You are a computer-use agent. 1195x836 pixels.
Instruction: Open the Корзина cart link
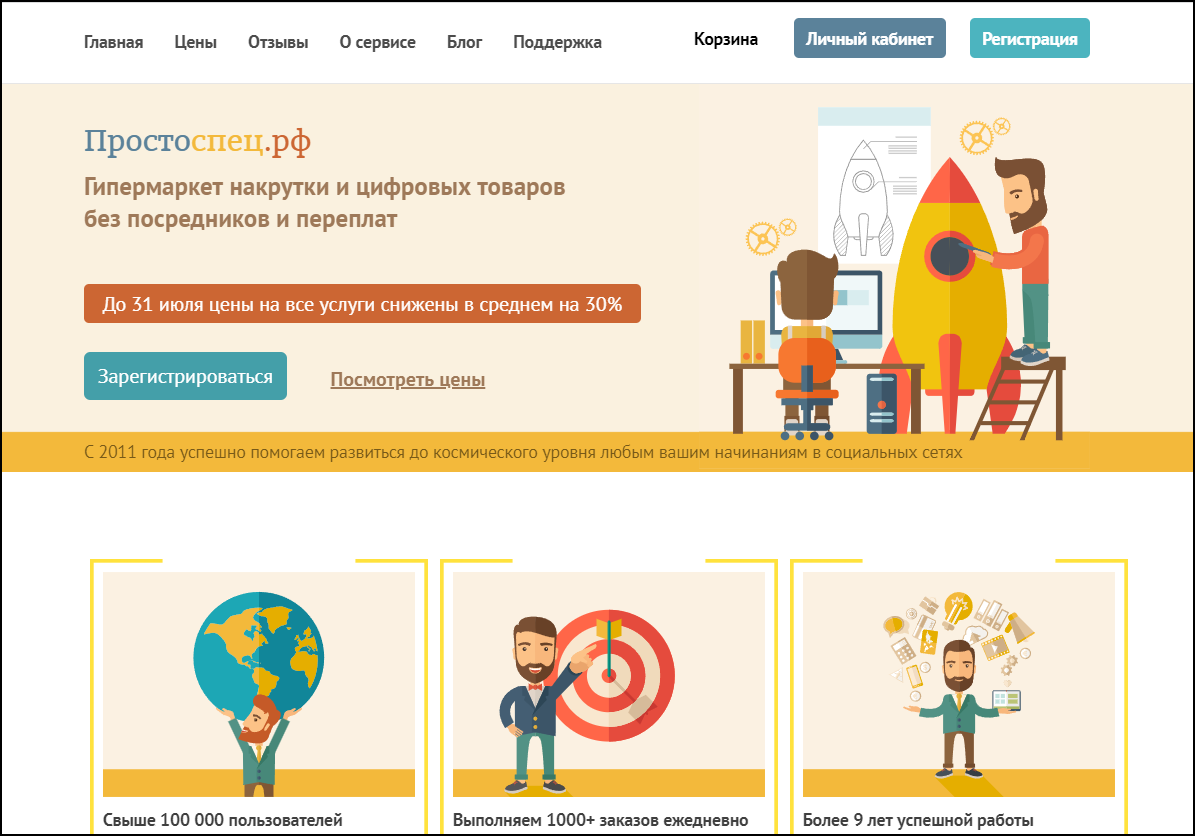(x=726, y=39)
